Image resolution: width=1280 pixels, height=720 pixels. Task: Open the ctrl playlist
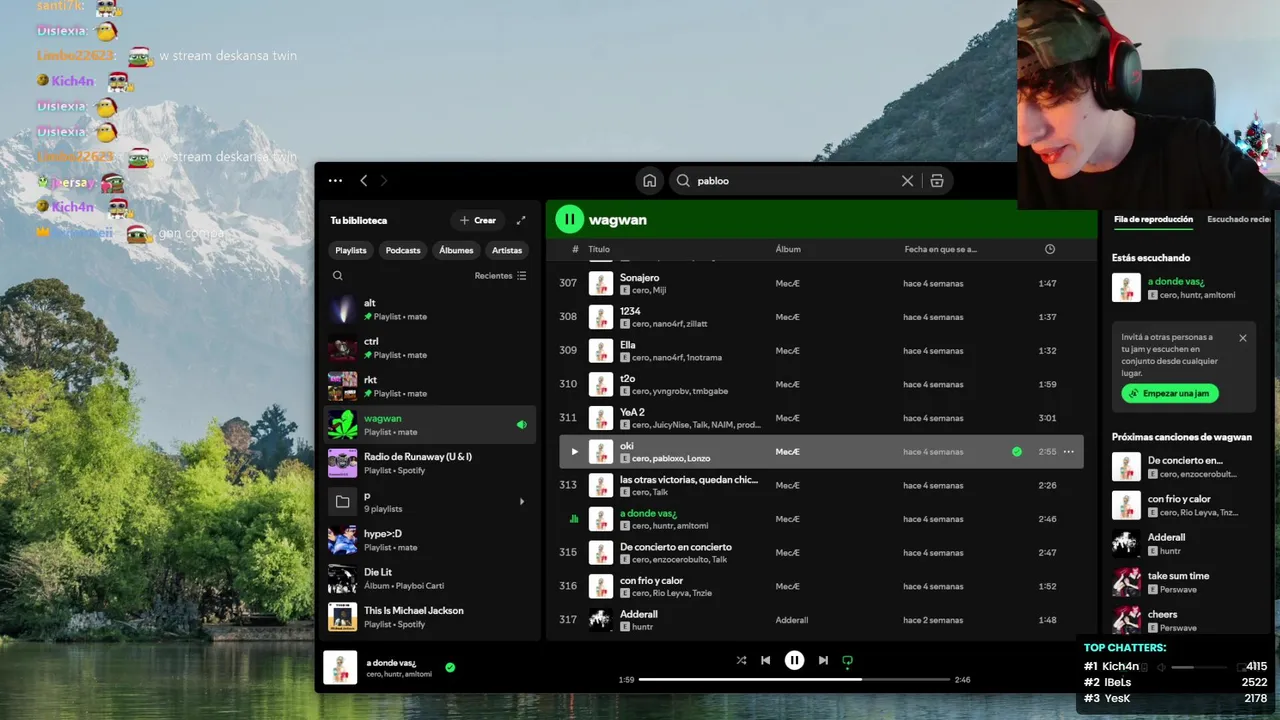[431, 348]
